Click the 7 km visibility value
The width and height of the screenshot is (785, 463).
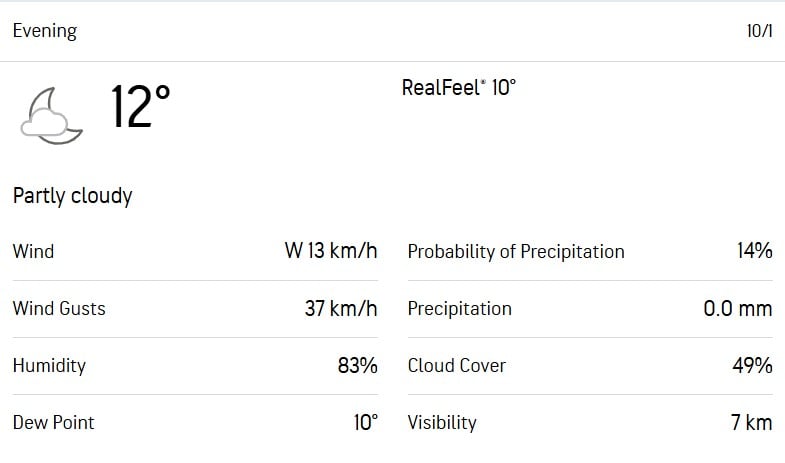point(751,422)
